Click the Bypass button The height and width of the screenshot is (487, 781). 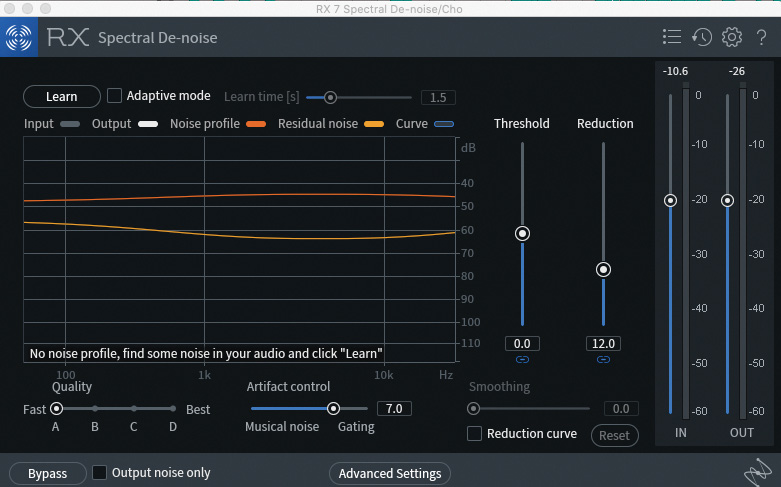47,474
